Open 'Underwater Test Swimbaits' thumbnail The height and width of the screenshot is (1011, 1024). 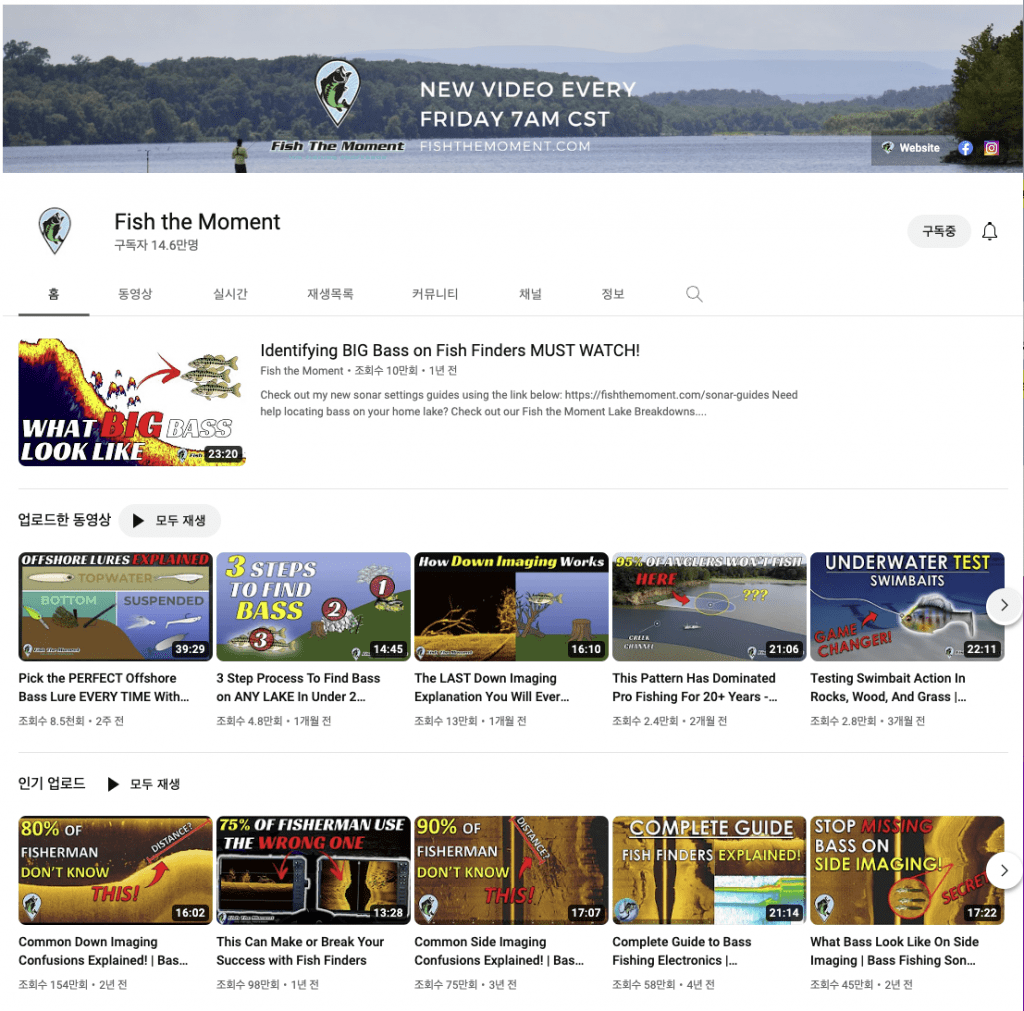[x=907, y=607]
